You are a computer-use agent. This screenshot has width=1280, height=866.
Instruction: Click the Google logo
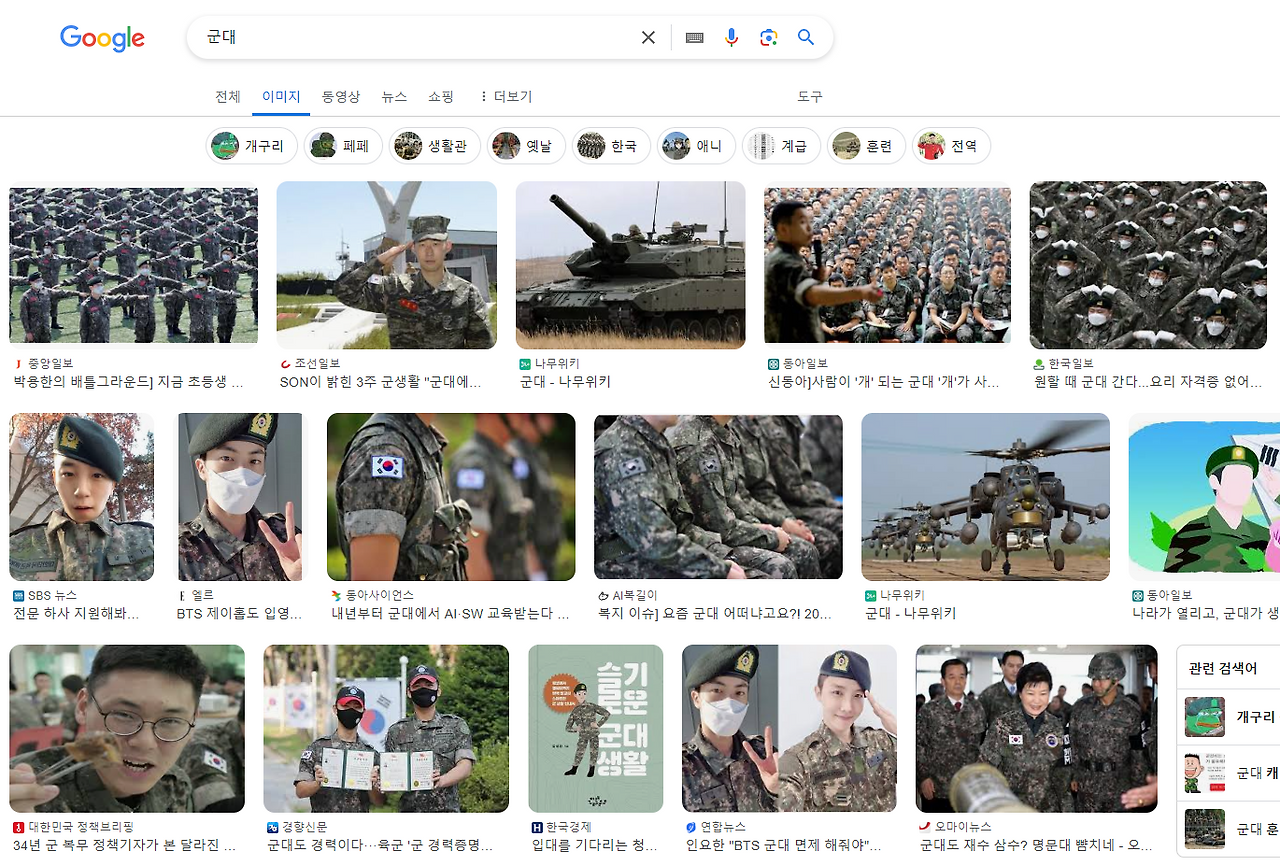coord(102,38)
